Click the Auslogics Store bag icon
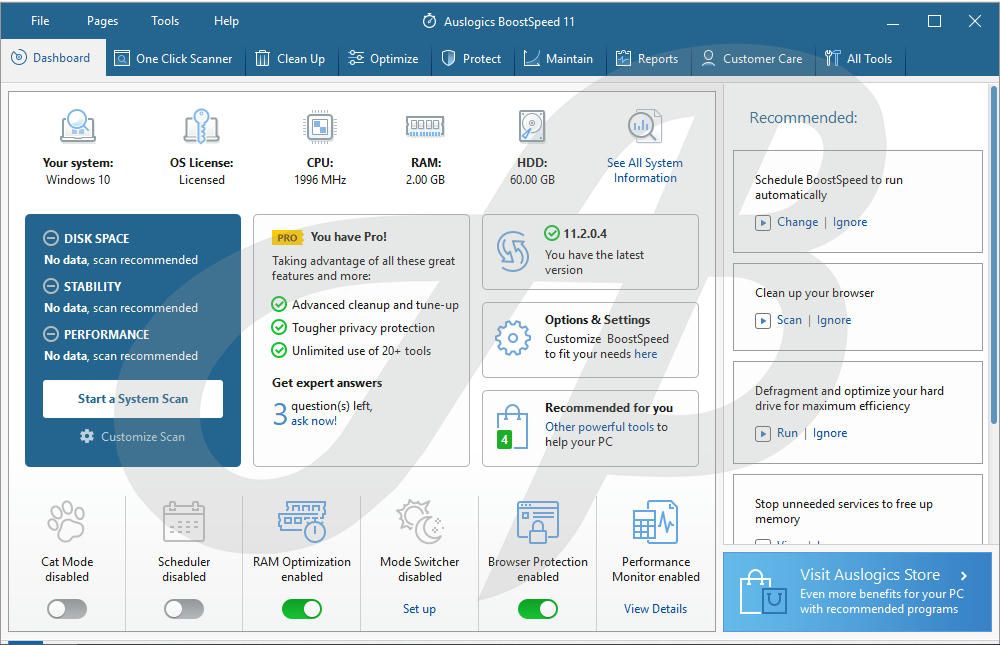Image resolution: width=1000 pixels, height=645 pixels. [x=763, y=592]
